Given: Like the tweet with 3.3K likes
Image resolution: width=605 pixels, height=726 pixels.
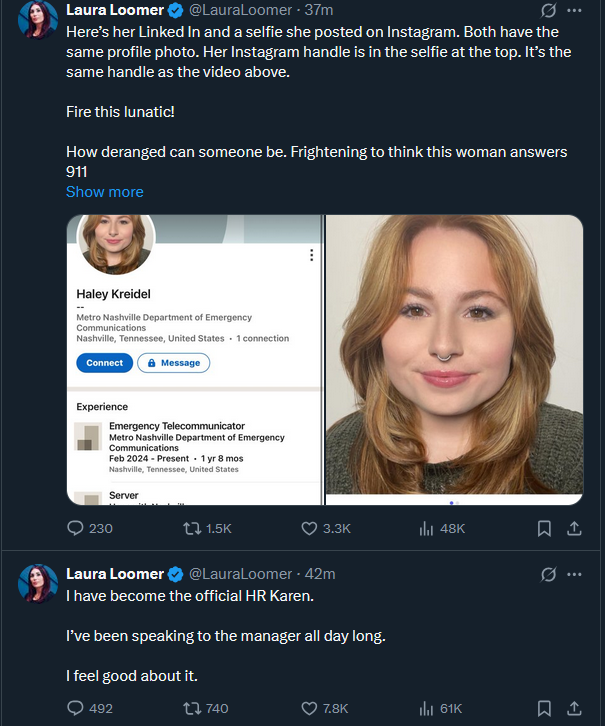Looking at the screenshot, I should pos(309,528).
